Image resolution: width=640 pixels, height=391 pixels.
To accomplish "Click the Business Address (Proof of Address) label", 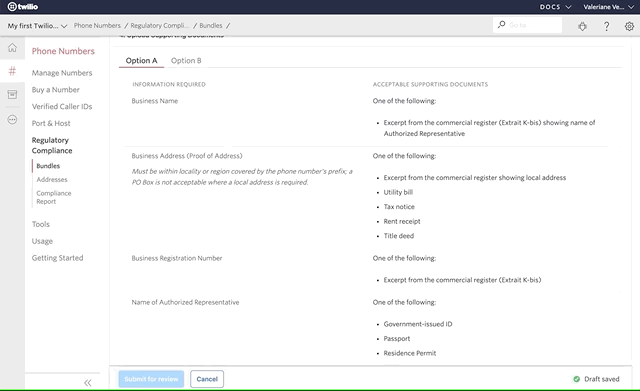I will 187,156.
